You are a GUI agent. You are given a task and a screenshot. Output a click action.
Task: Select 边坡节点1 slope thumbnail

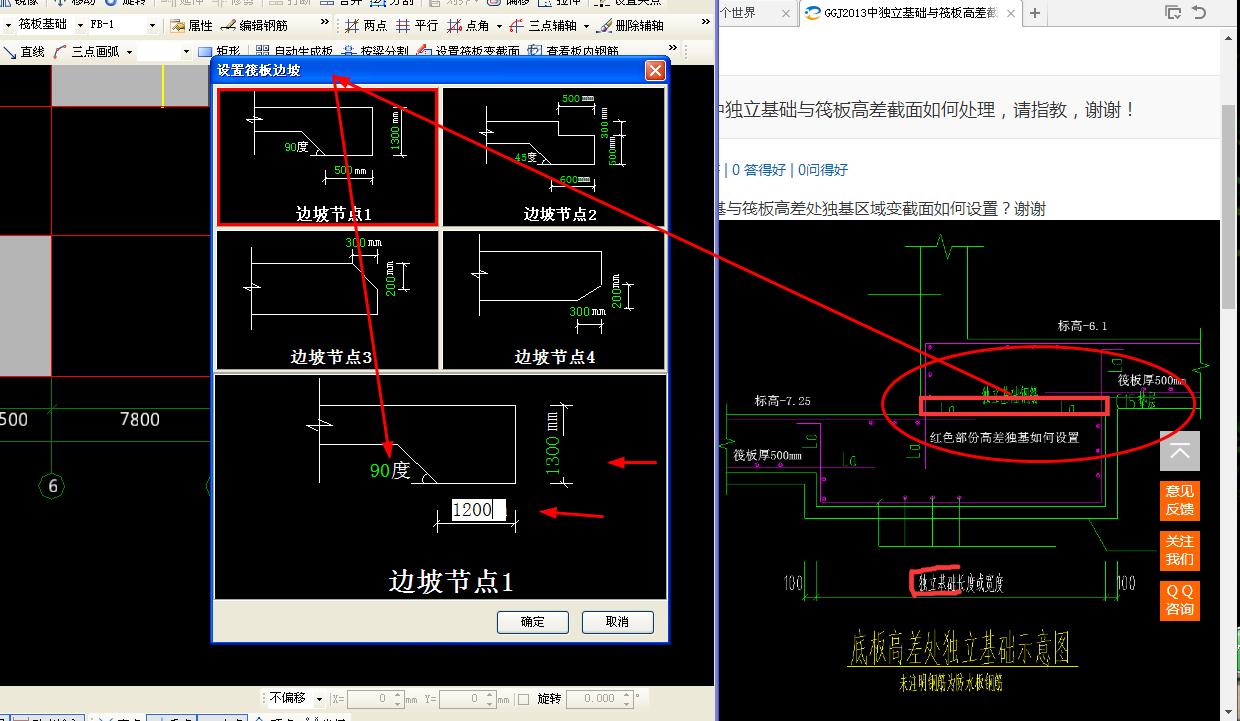(x=328, y=157)
